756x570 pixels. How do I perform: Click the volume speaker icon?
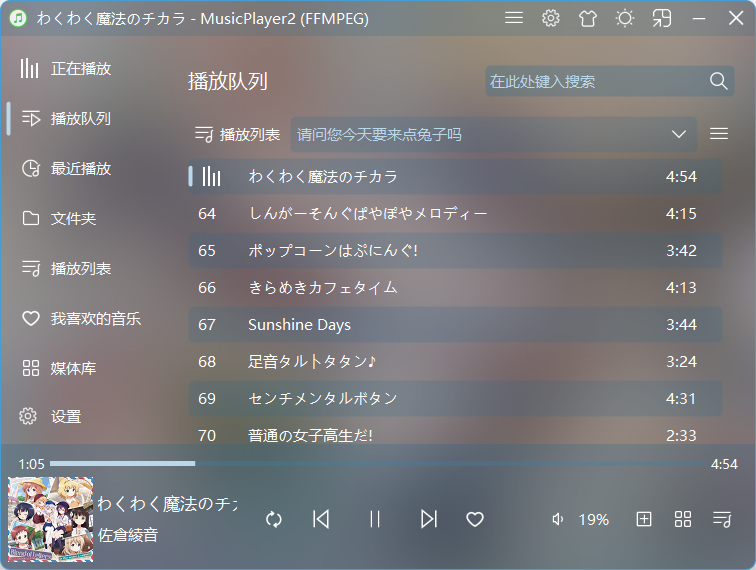point(558,519)
